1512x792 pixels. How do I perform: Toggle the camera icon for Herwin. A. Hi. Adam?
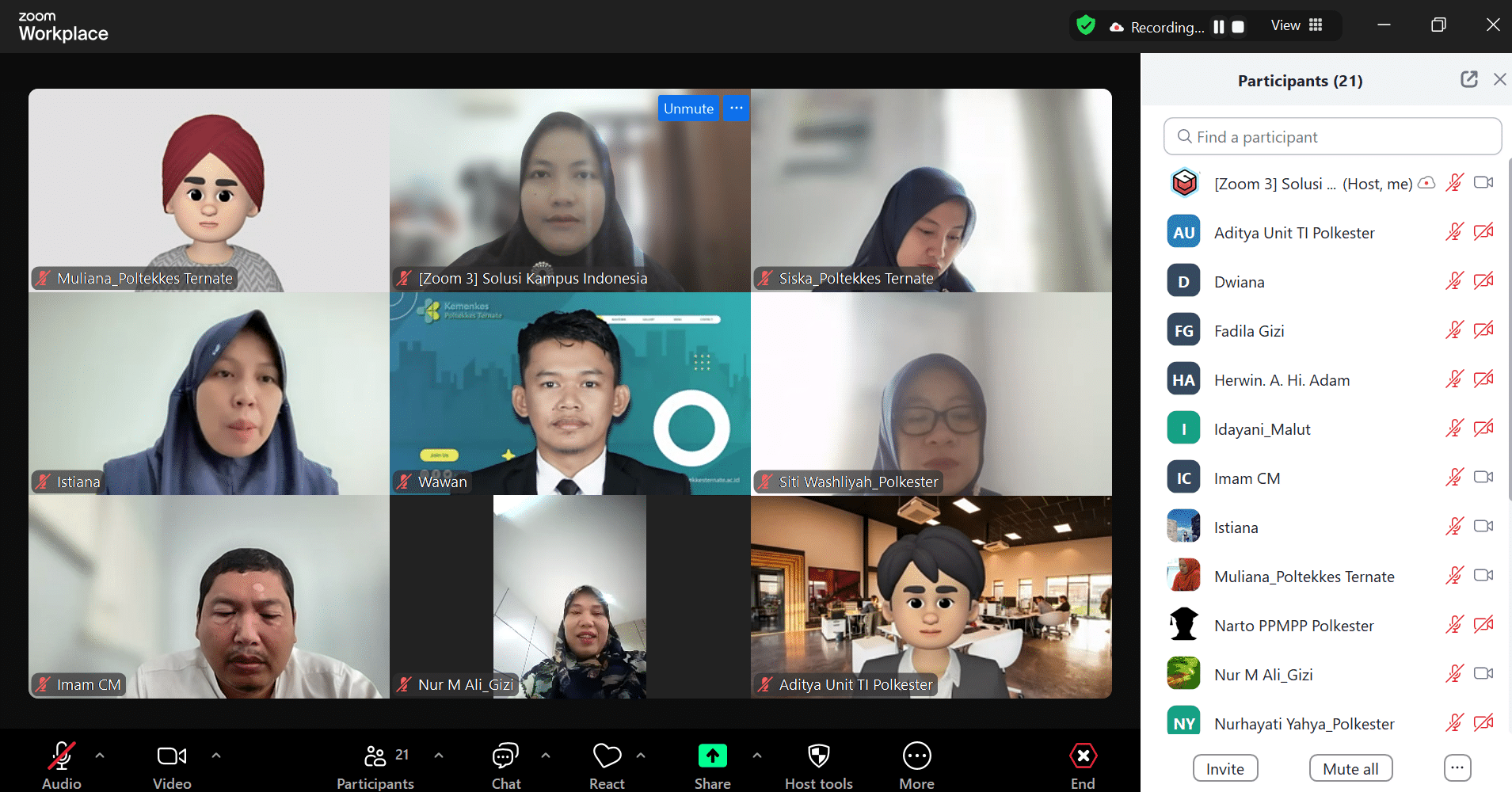pyautogui.click(x=1483, y=379)
